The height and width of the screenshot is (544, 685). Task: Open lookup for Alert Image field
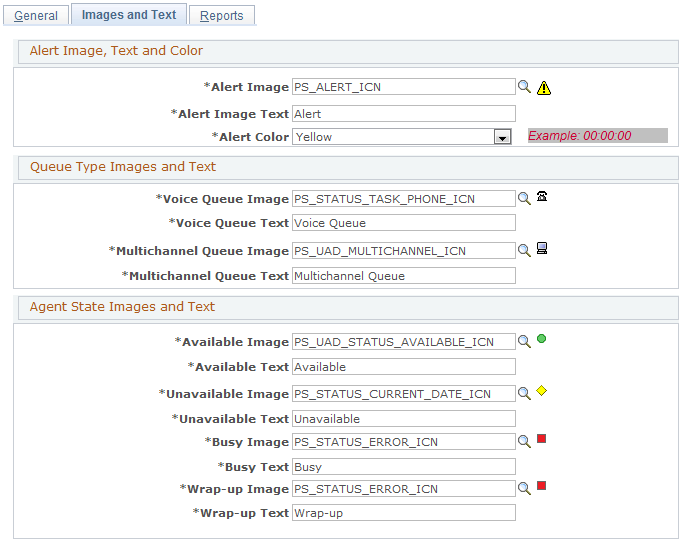coord(524,87)
